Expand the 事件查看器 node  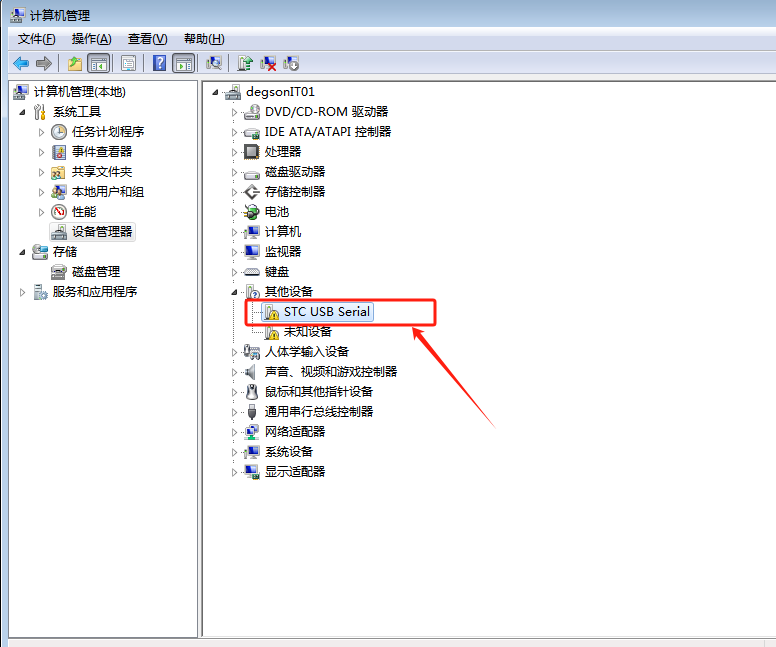tap(41, 152)
